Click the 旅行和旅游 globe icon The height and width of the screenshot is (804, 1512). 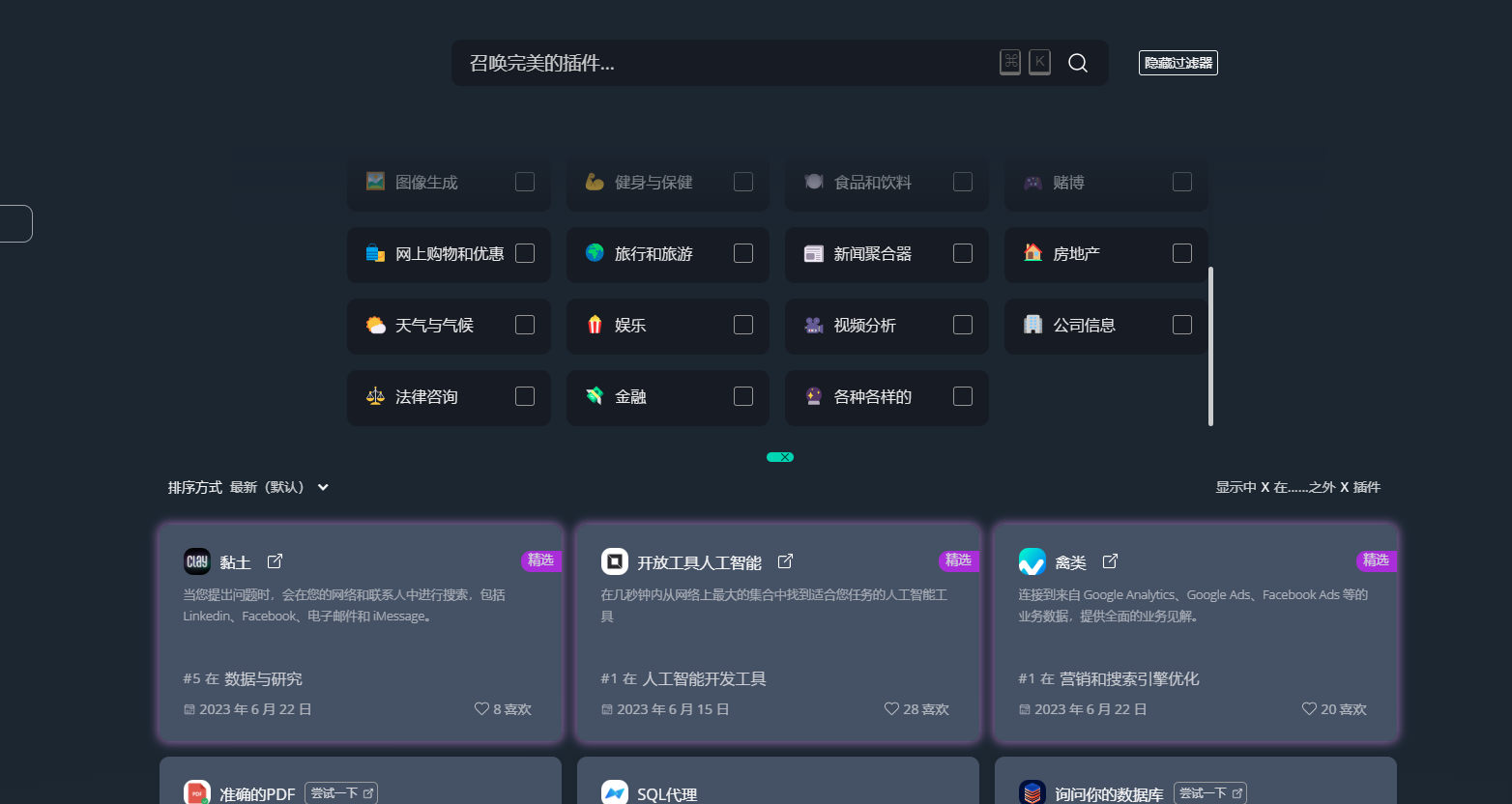pos(595,252)
